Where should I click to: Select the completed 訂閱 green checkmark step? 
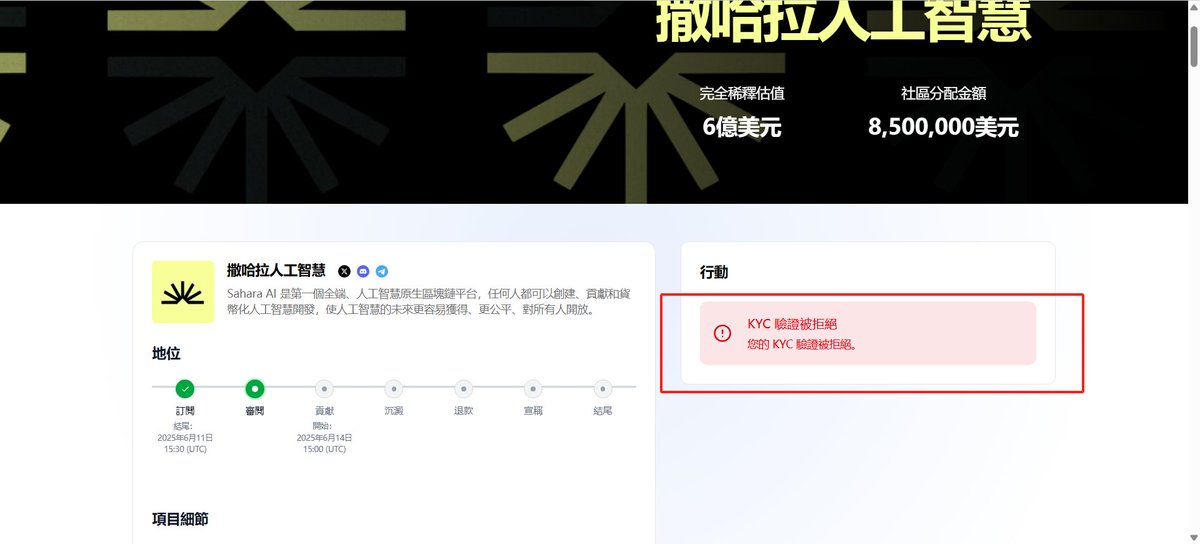185,388
